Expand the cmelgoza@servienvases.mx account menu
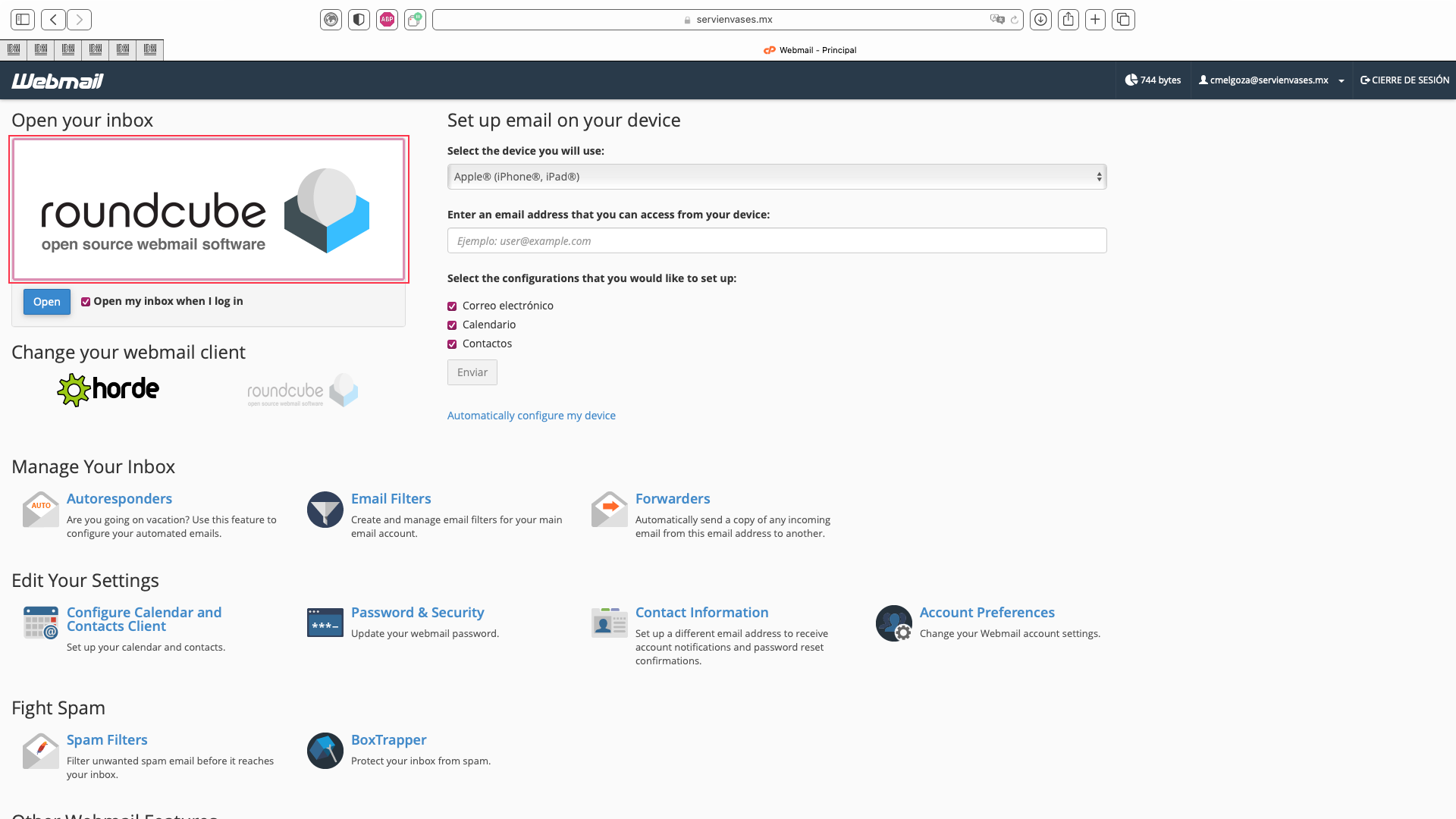The height and width of the screenshot is (819, 1456). (1271, 80)
